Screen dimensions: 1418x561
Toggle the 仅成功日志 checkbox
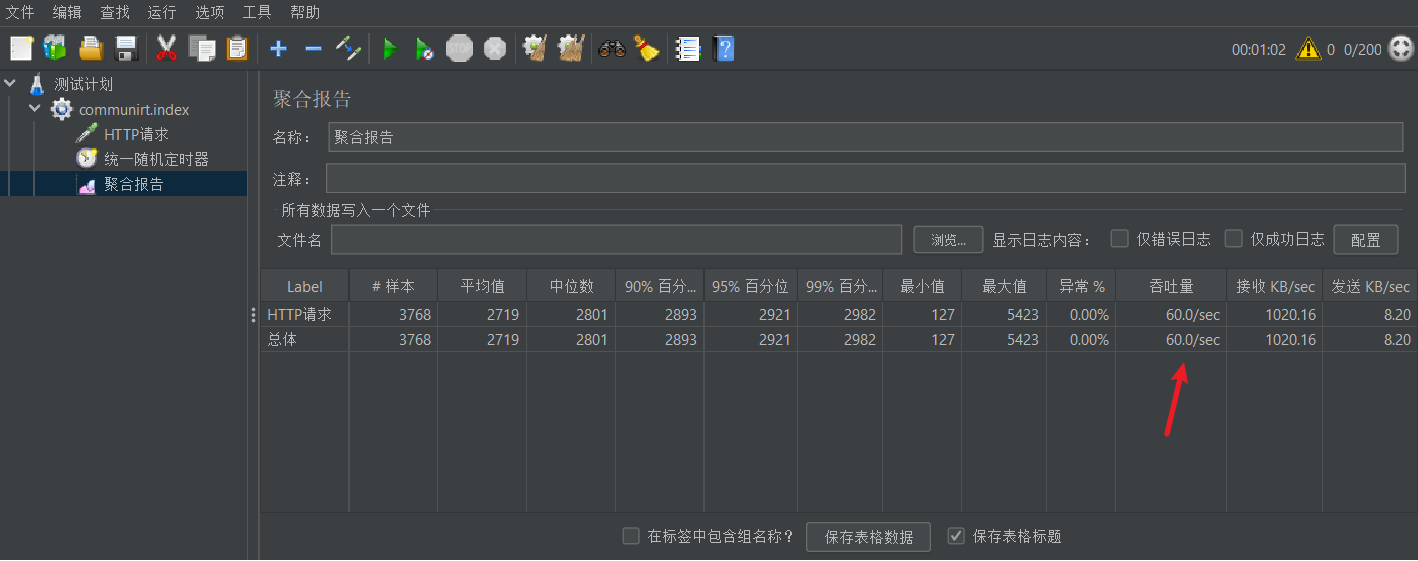click(x=1234, y=238)
